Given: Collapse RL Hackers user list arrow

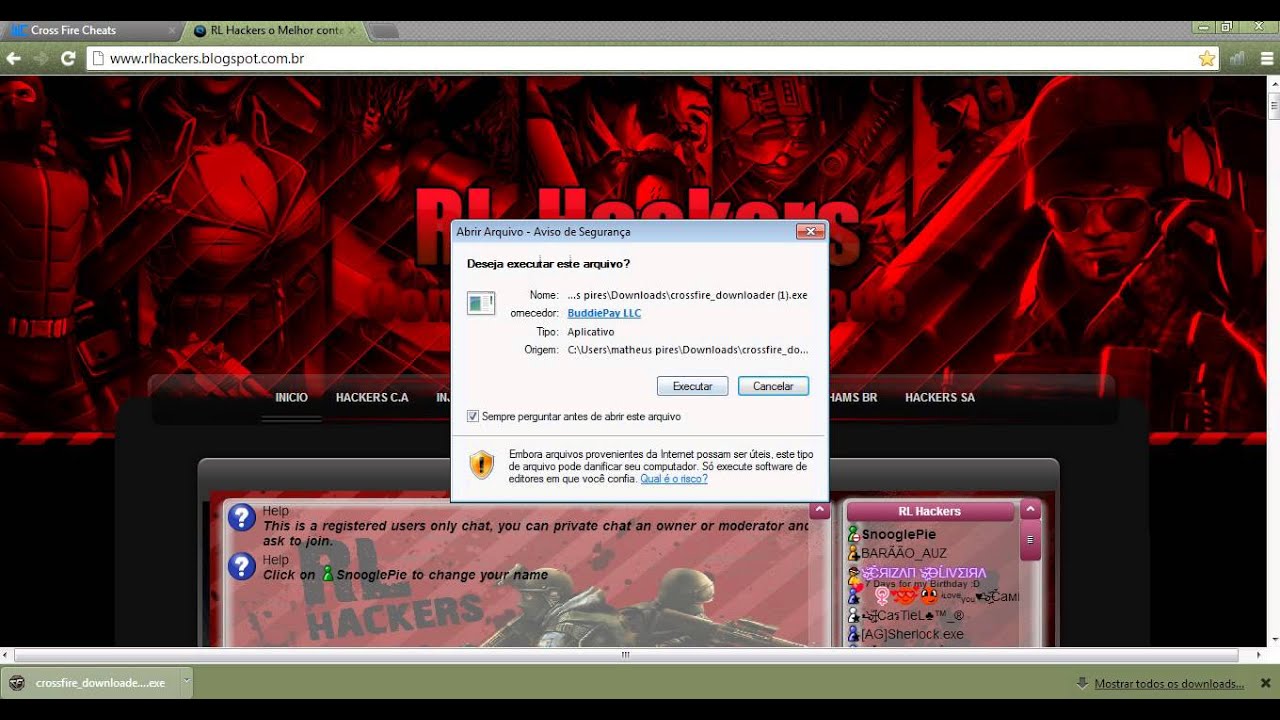Looking at the screenshot, I should [1030, 510].
